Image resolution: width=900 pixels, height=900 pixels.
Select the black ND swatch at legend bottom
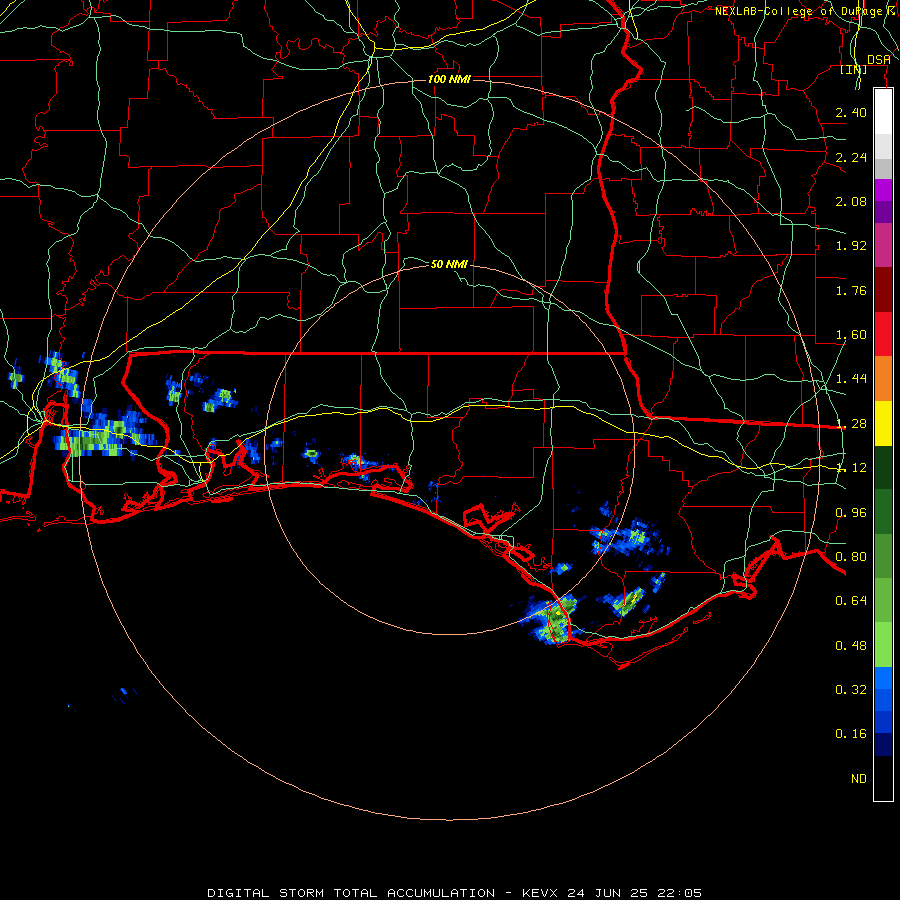(883, 778)
